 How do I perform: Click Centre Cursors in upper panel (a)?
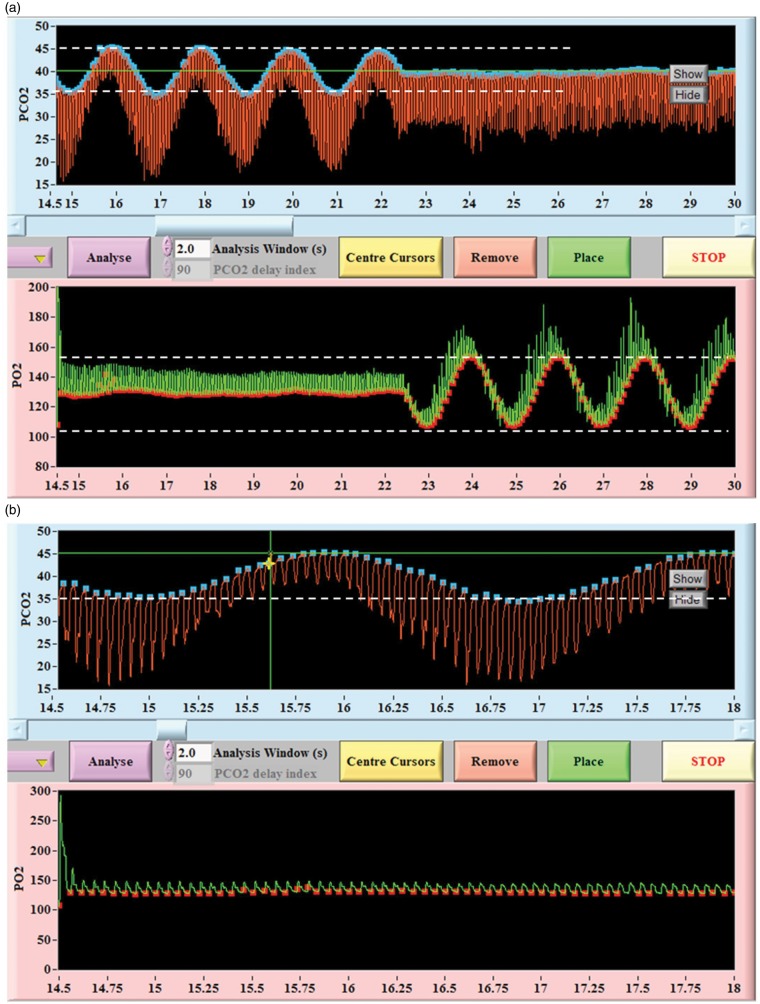click(390, 257)
